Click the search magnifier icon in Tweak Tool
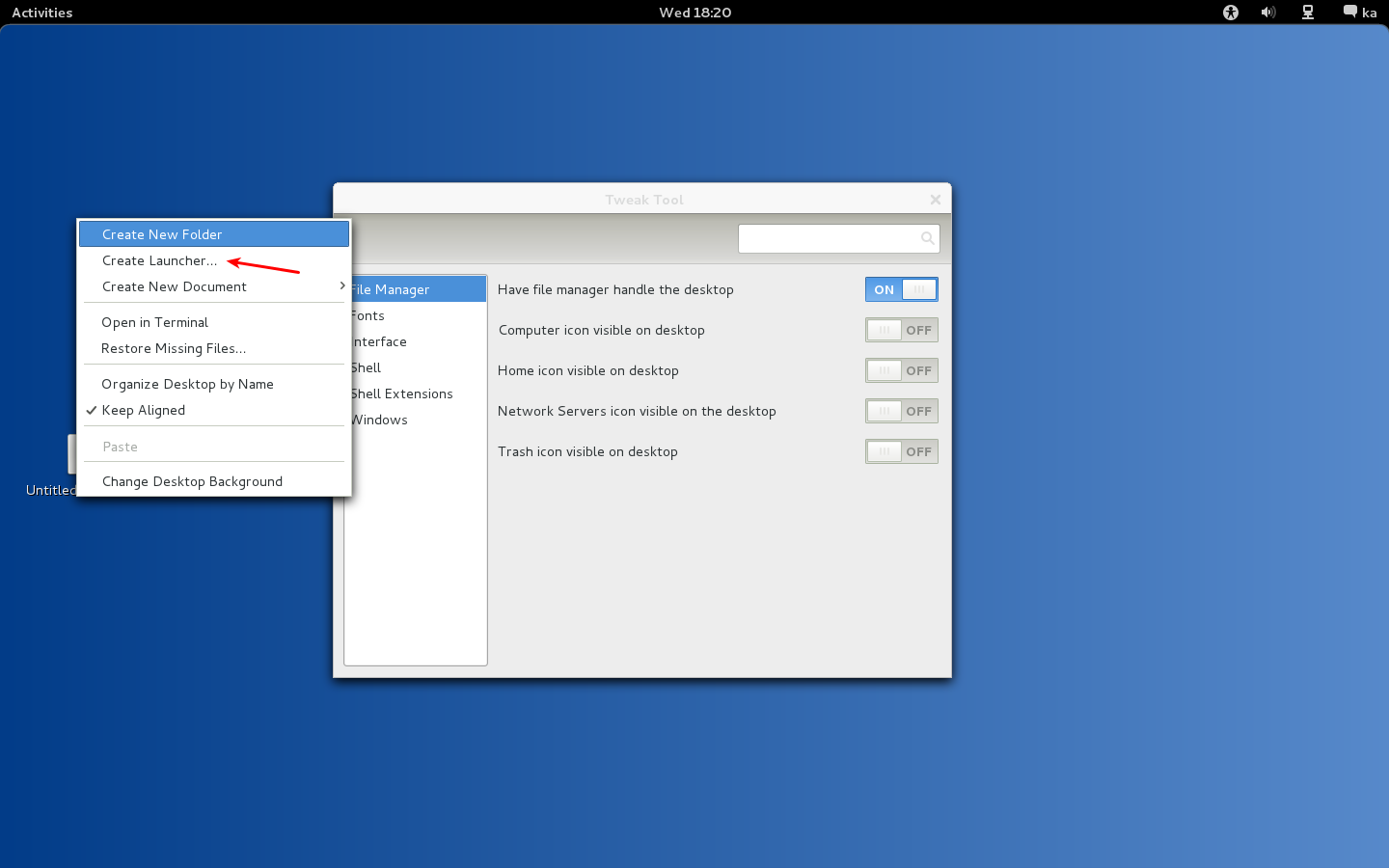The height and width of the screenshot is (868, 1389). pos(927,238)
